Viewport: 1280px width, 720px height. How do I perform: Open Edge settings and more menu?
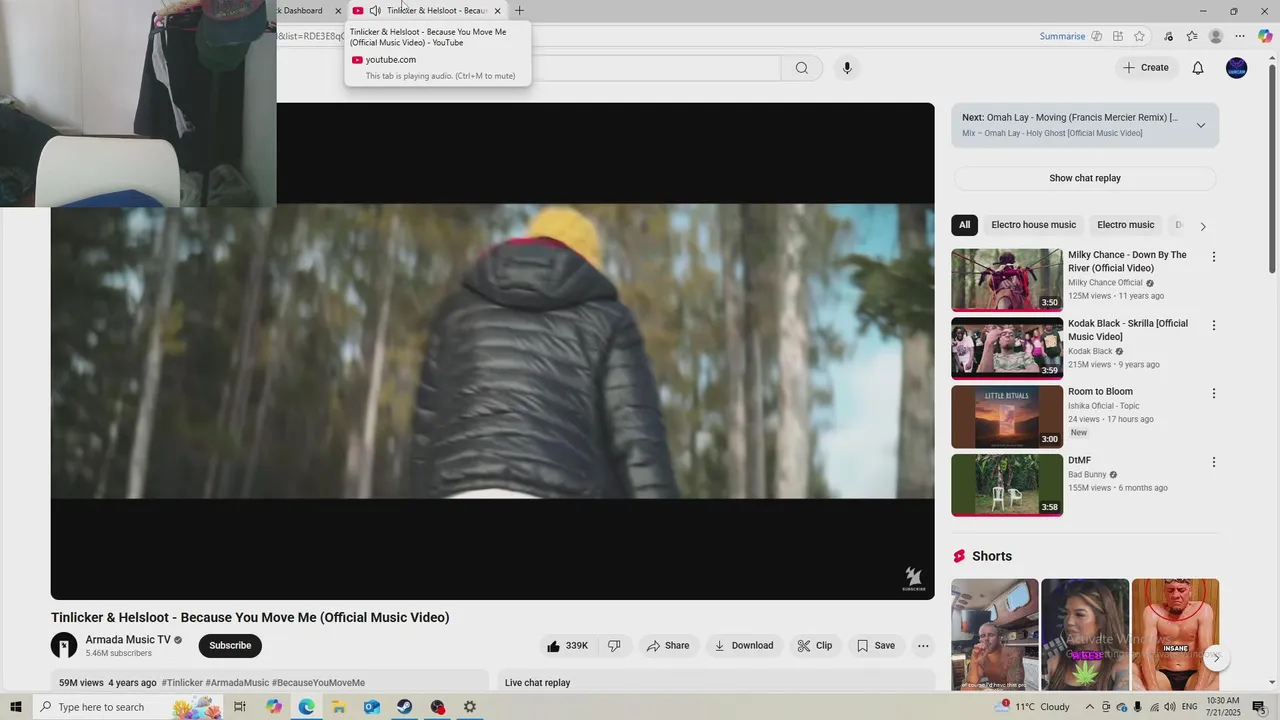[1240, 36]
